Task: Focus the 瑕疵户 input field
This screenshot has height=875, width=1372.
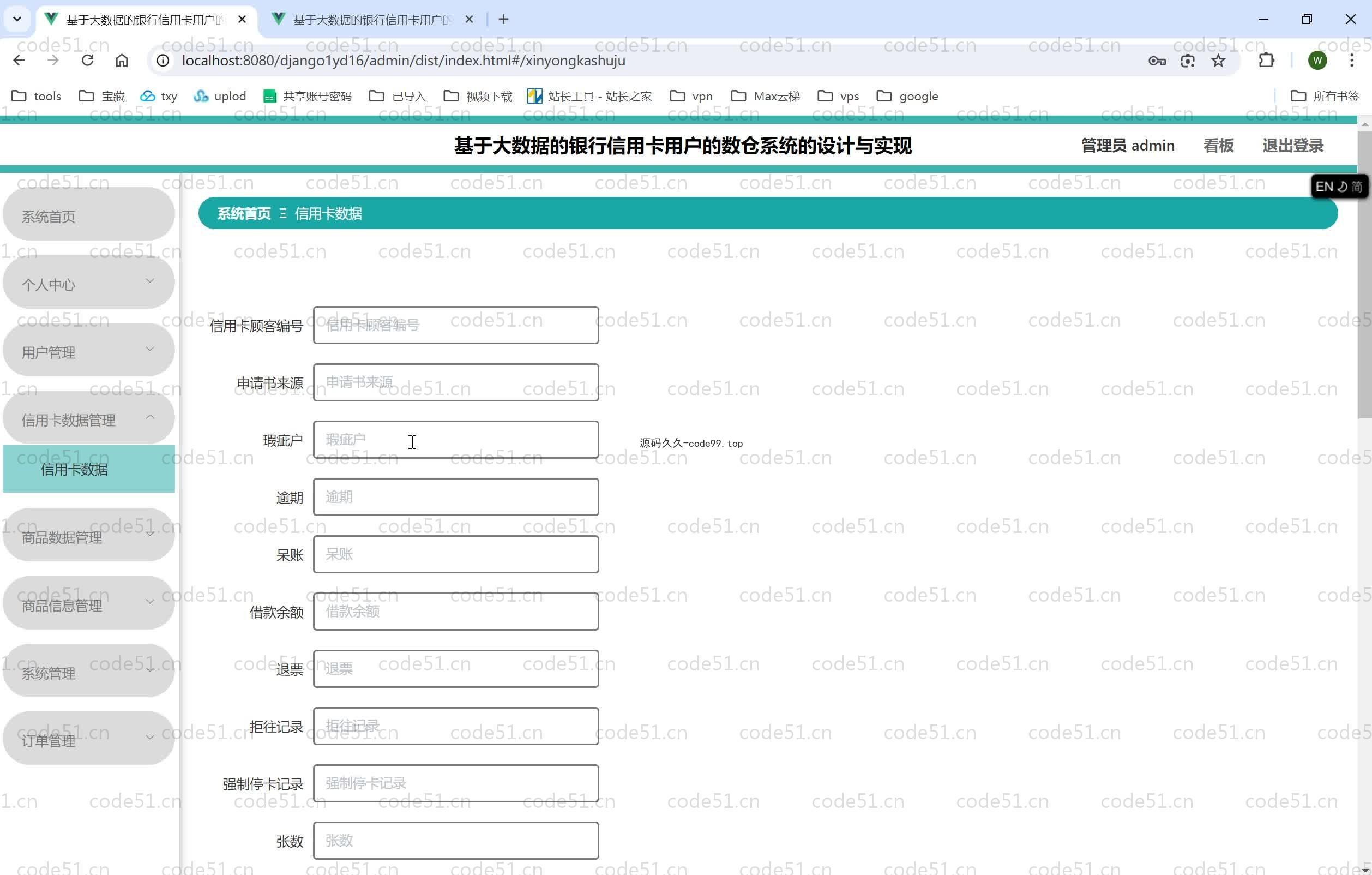Action: coord(456,440)
